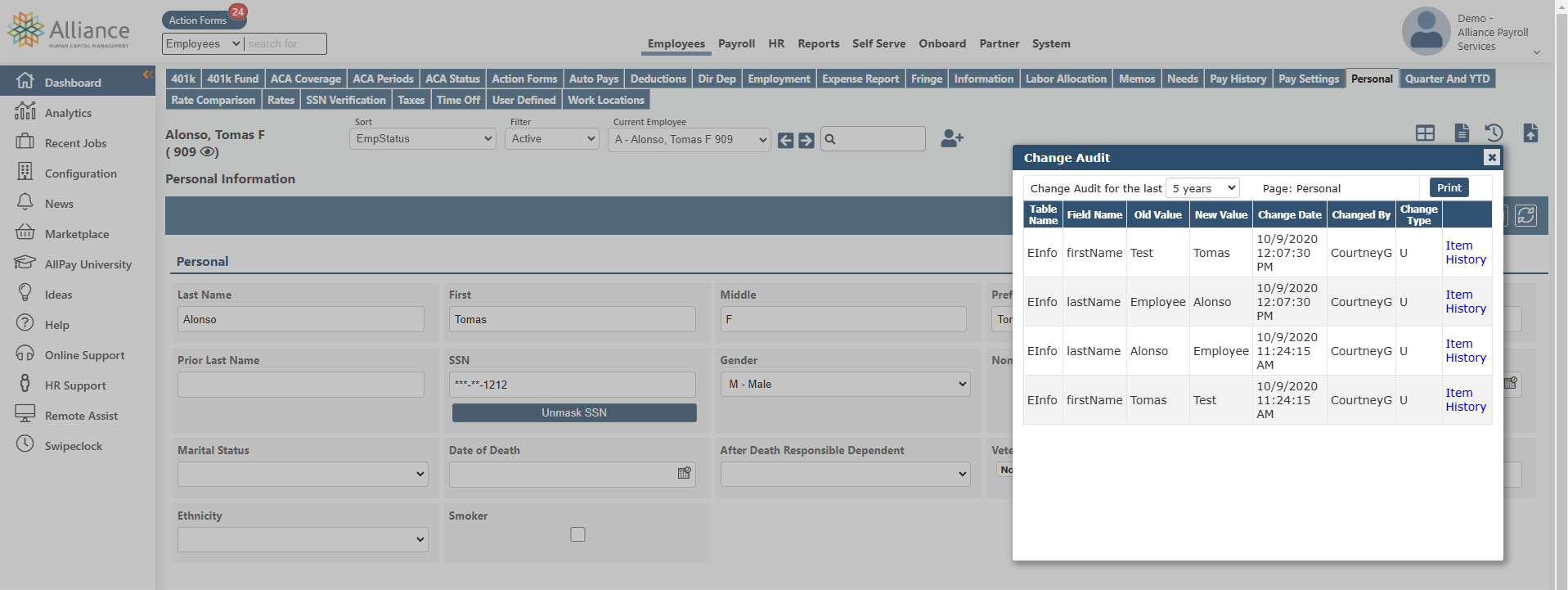The image size is (1568, 590).
Task: Click the AllPay University graduation cap icon
Action: point(25,263)
